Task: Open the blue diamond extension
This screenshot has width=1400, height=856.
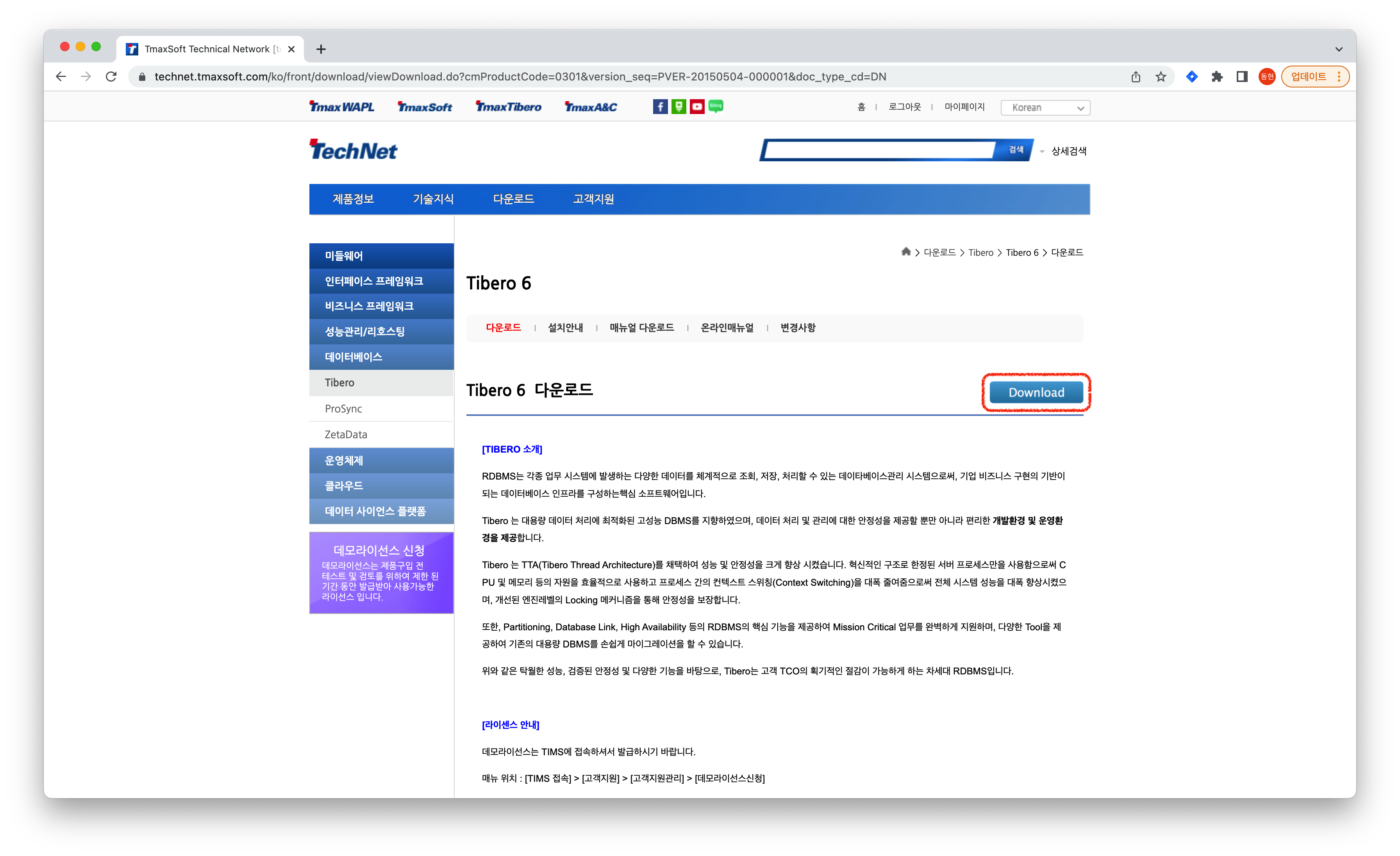Action: (1192, 77)
